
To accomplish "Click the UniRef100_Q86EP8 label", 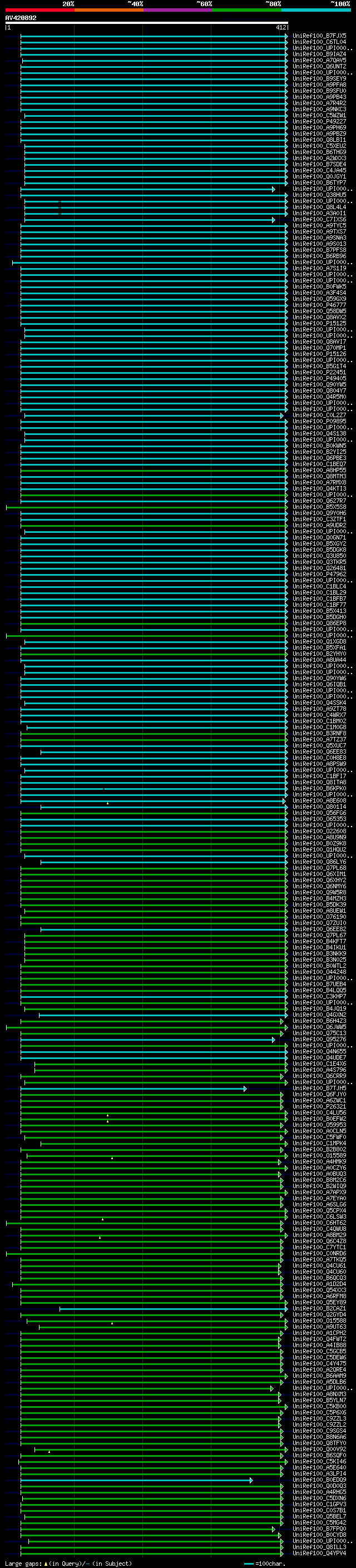I will click(319, 624).
